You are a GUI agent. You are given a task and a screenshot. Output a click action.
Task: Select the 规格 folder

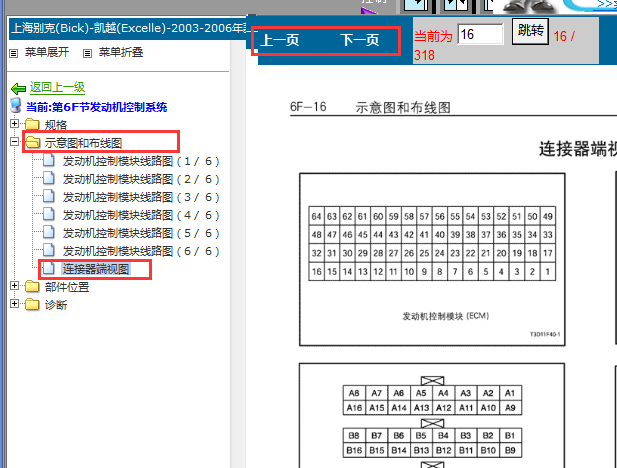(56, 125)
